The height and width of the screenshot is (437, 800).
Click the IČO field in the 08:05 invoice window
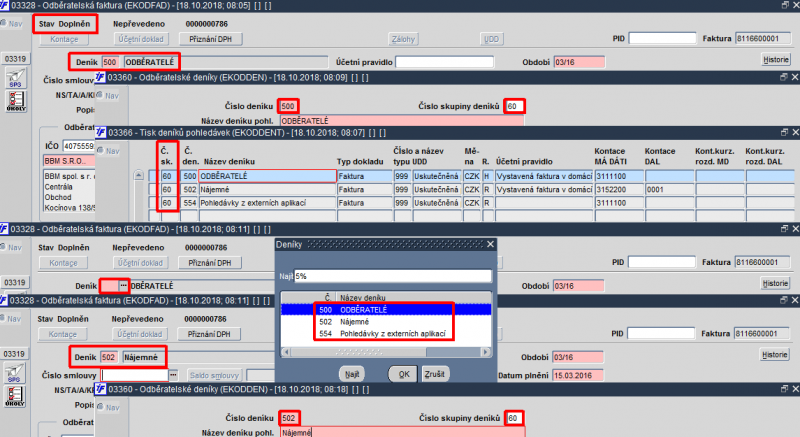coord(79,146)
